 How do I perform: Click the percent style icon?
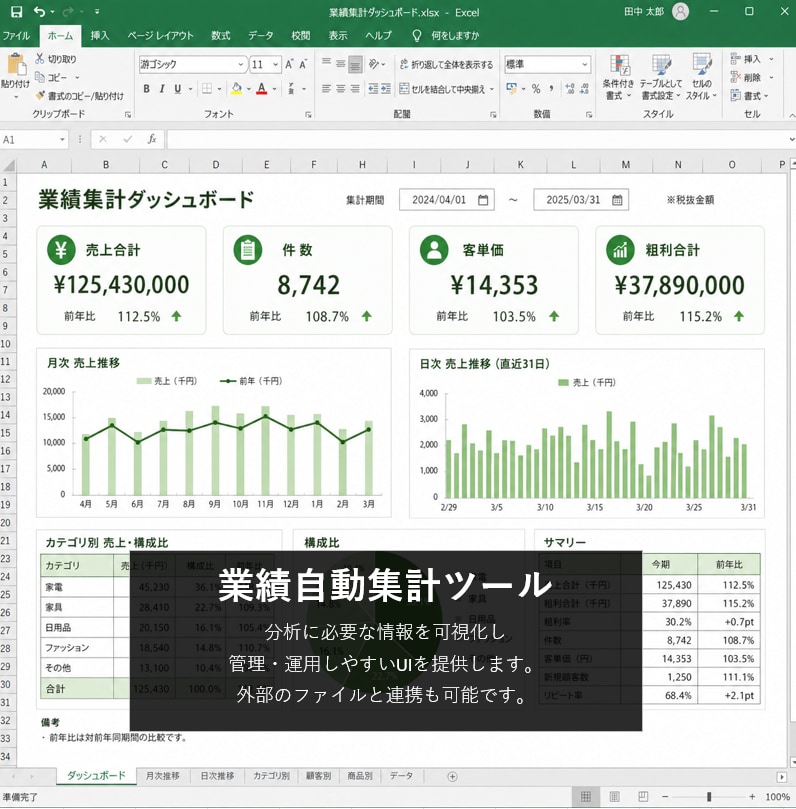point(536,89)
